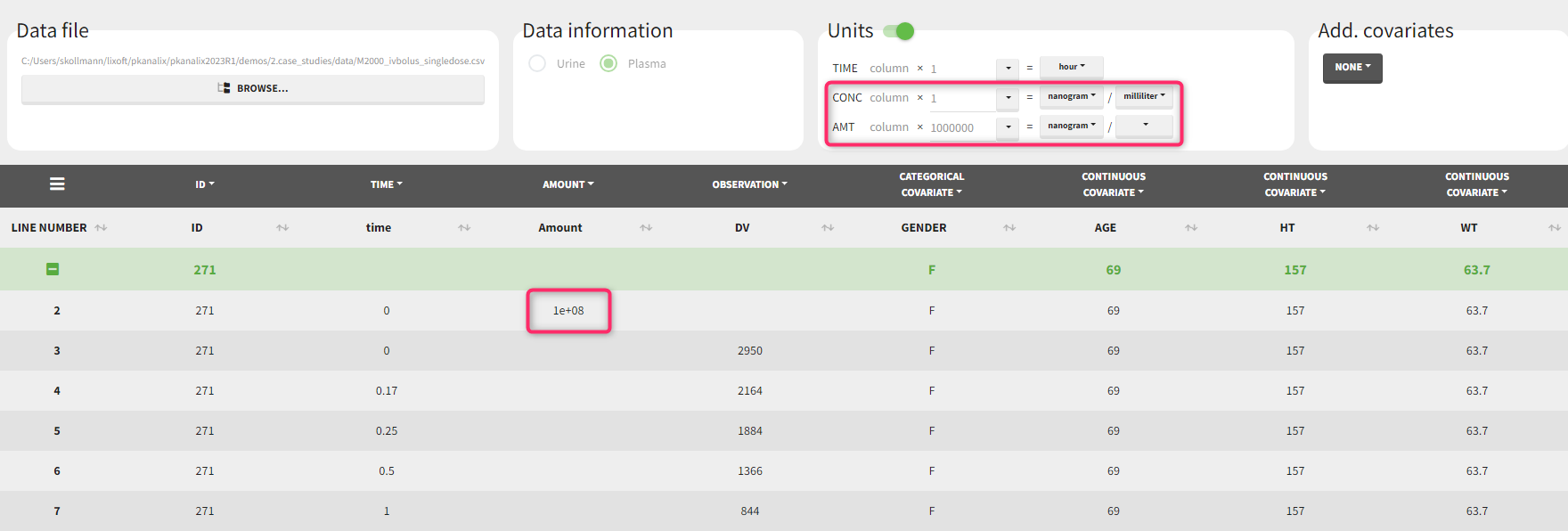This screenshot has width=1568, height=531.
Task: Click the BROWSE button for data file
Action: click(253, 88)
